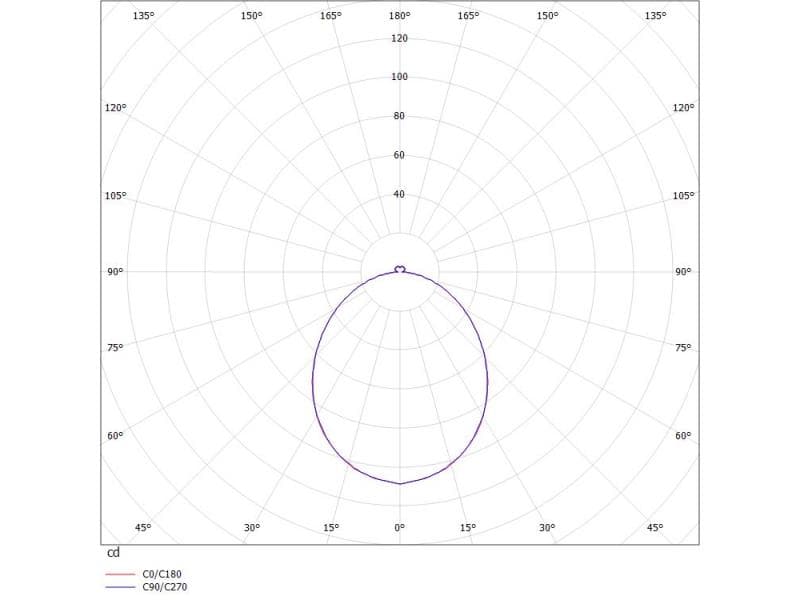Click the C90/C270 legend label

click(164, 587)
